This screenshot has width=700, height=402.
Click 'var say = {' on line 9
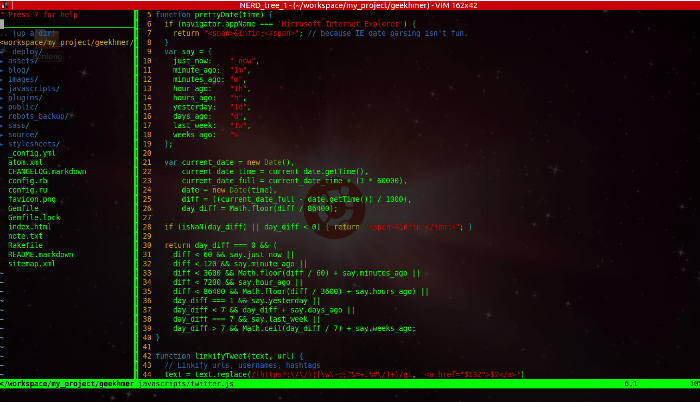point(188,52)
